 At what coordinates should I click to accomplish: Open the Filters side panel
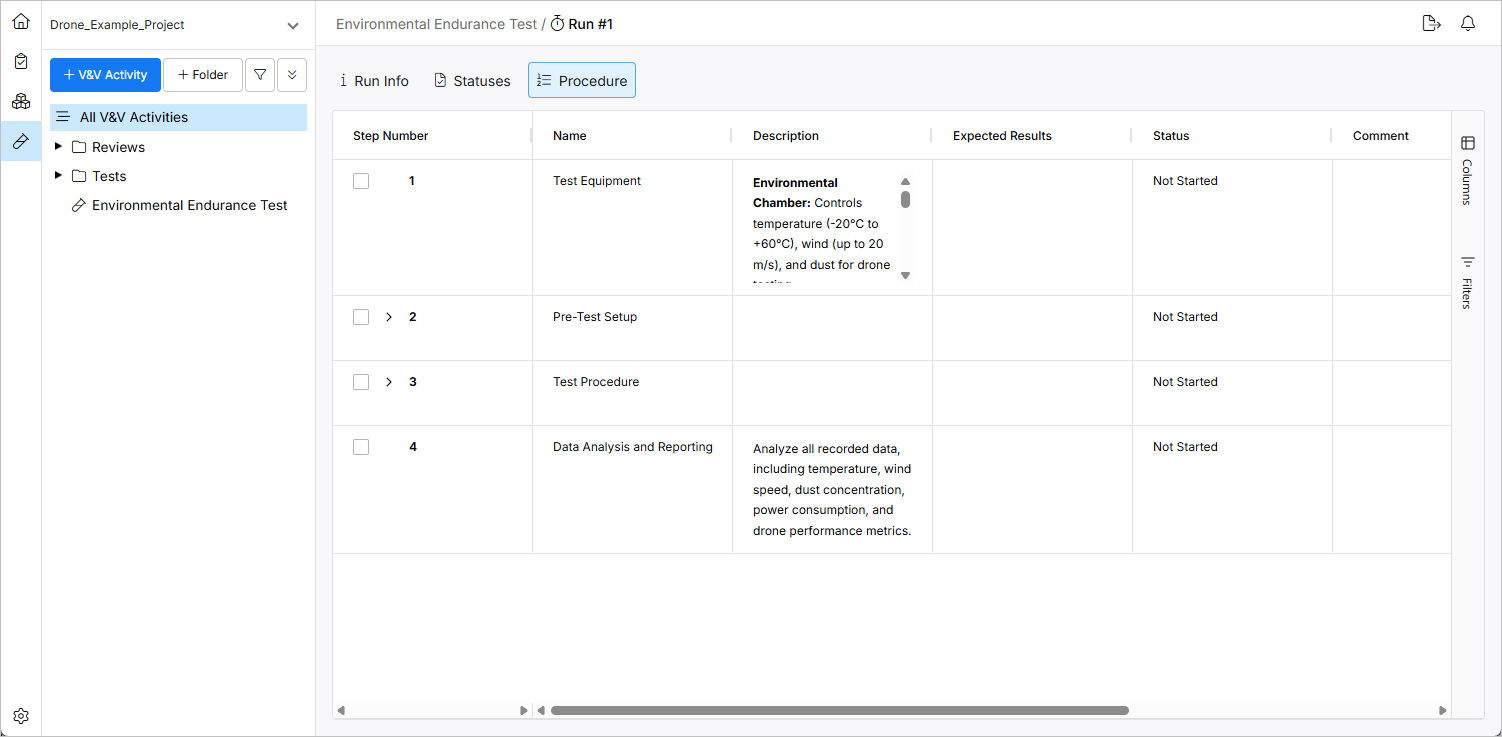[x=1467, y=281]
